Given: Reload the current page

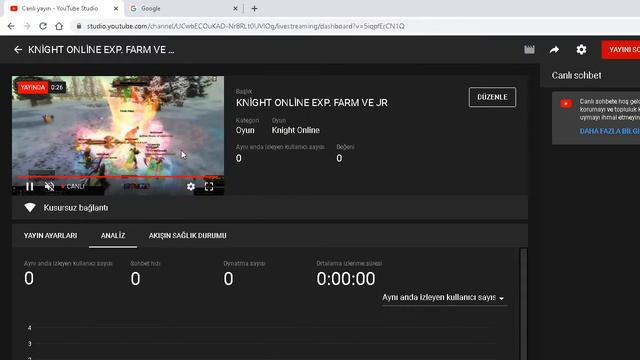Looking at the screenshot, I should [x=43, y=26].
